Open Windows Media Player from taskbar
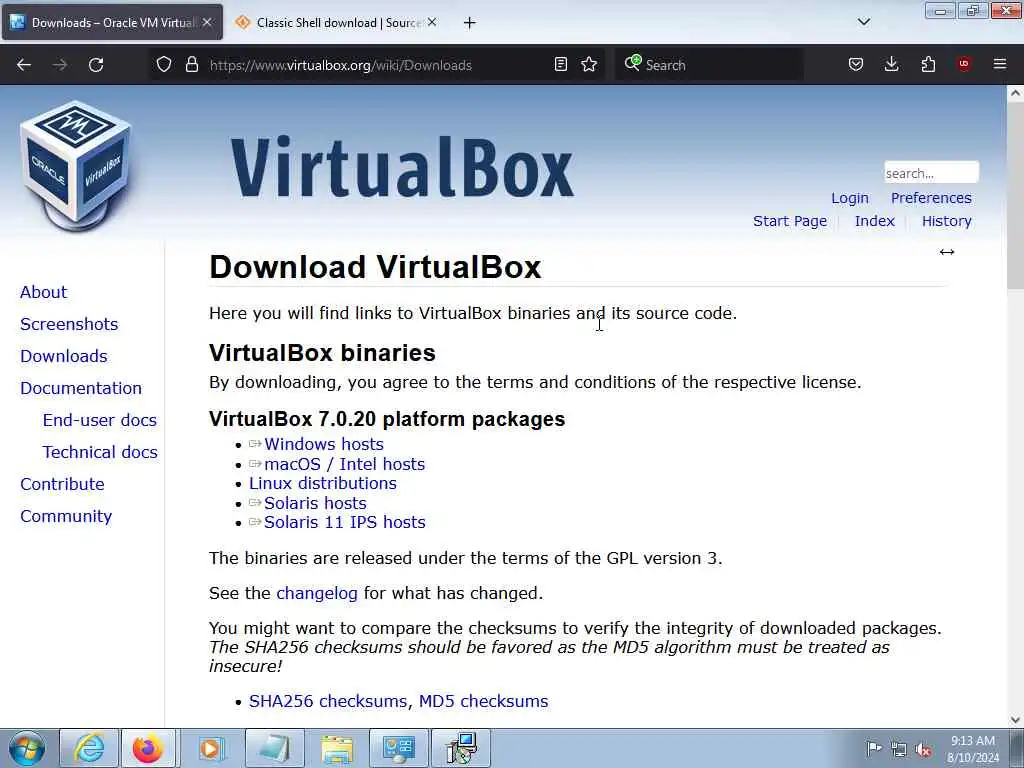The width and height of the screenshot is (1024, 768). click(211, 748)
